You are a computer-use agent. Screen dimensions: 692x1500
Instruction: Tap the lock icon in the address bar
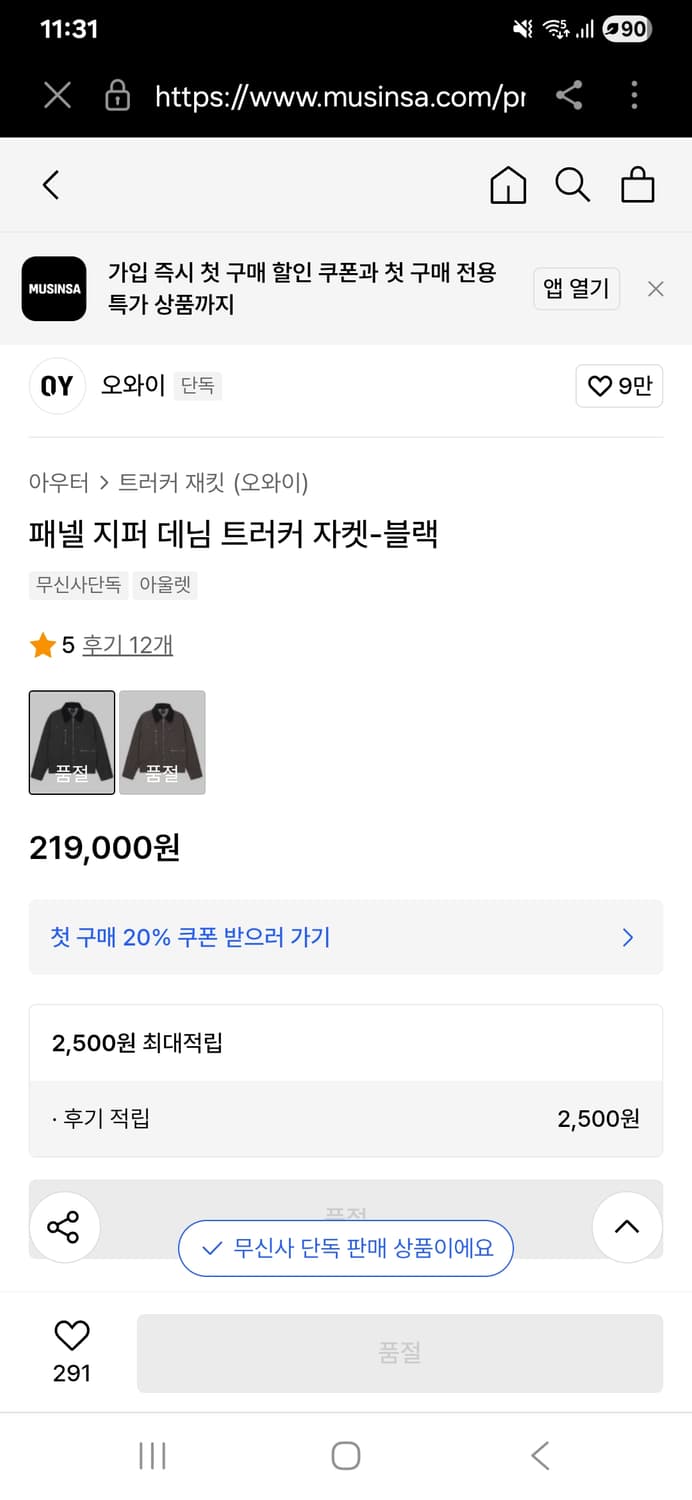[x=117, y=96]
